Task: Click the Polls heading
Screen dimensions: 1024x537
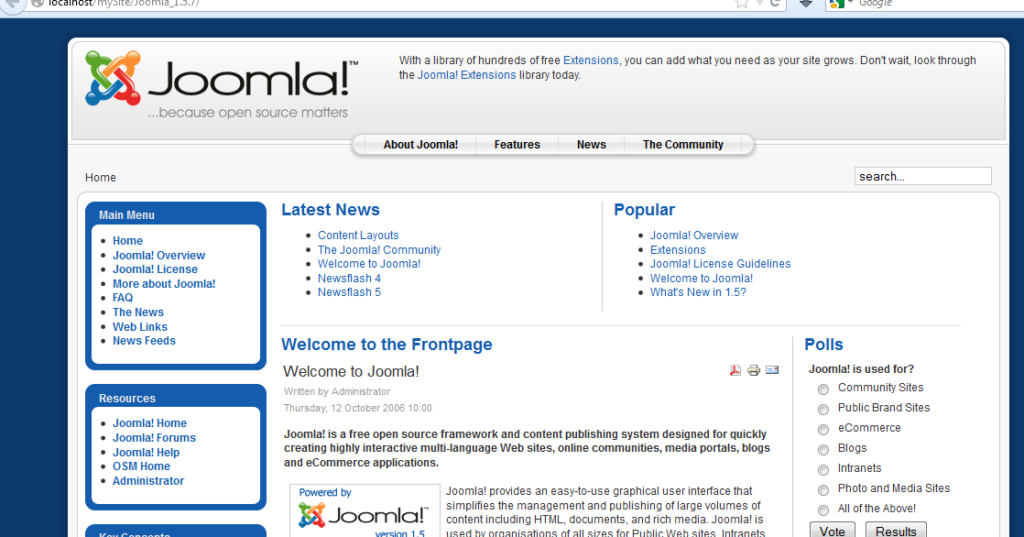Action: (x=824, y=344)
